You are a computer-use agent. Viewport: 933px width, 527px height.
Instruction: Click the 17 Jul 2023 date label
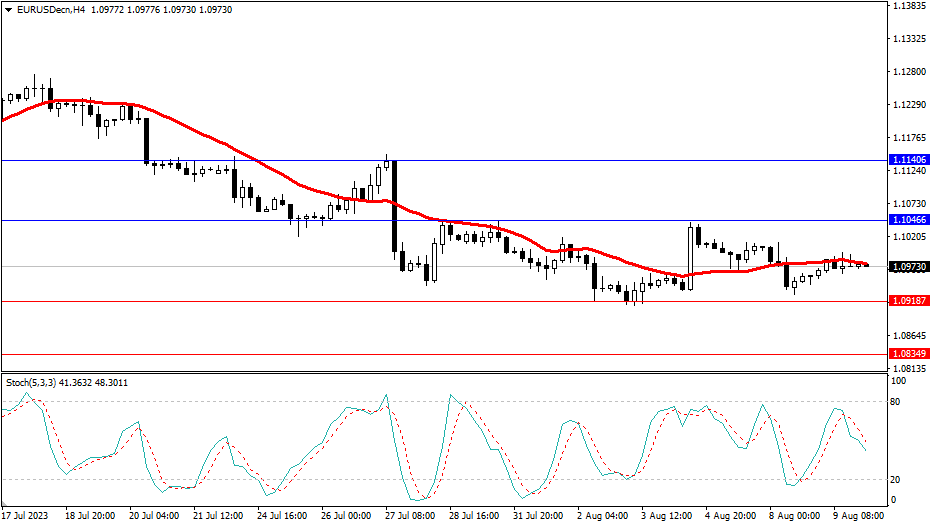[x=27, y=516]
